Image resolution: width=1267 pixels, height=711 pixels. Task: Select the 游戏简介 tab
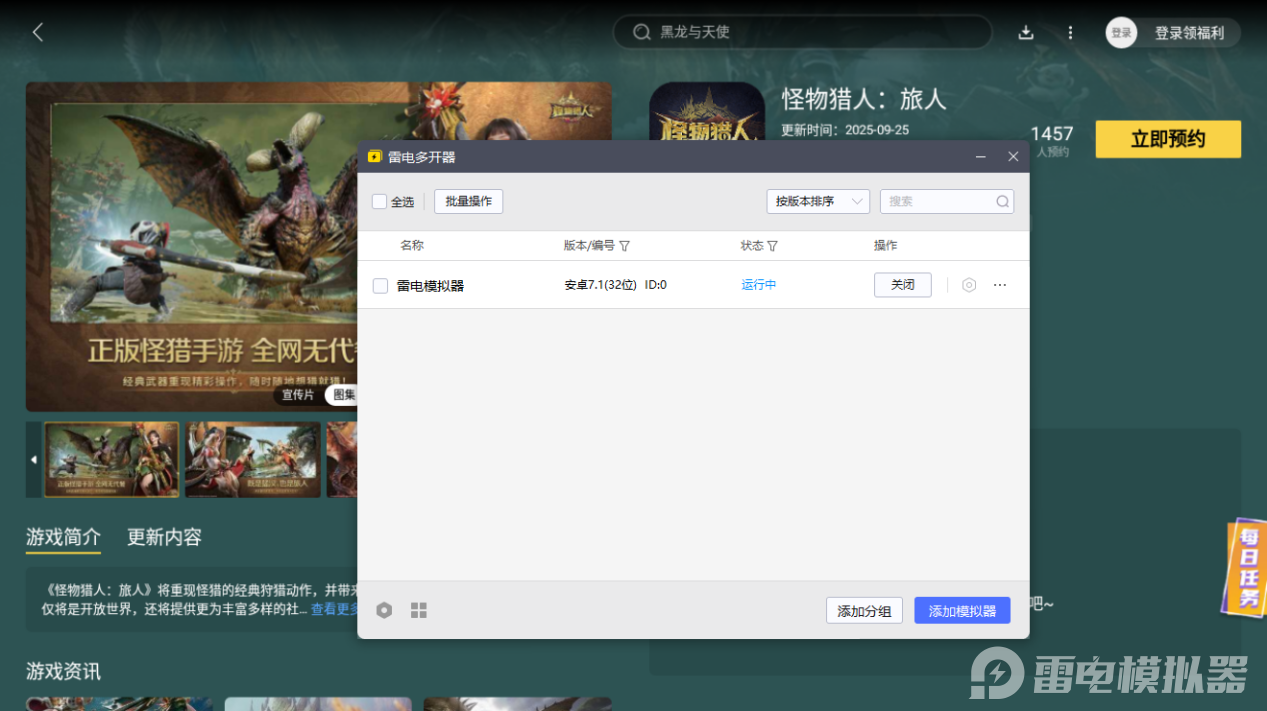(61, 537)
